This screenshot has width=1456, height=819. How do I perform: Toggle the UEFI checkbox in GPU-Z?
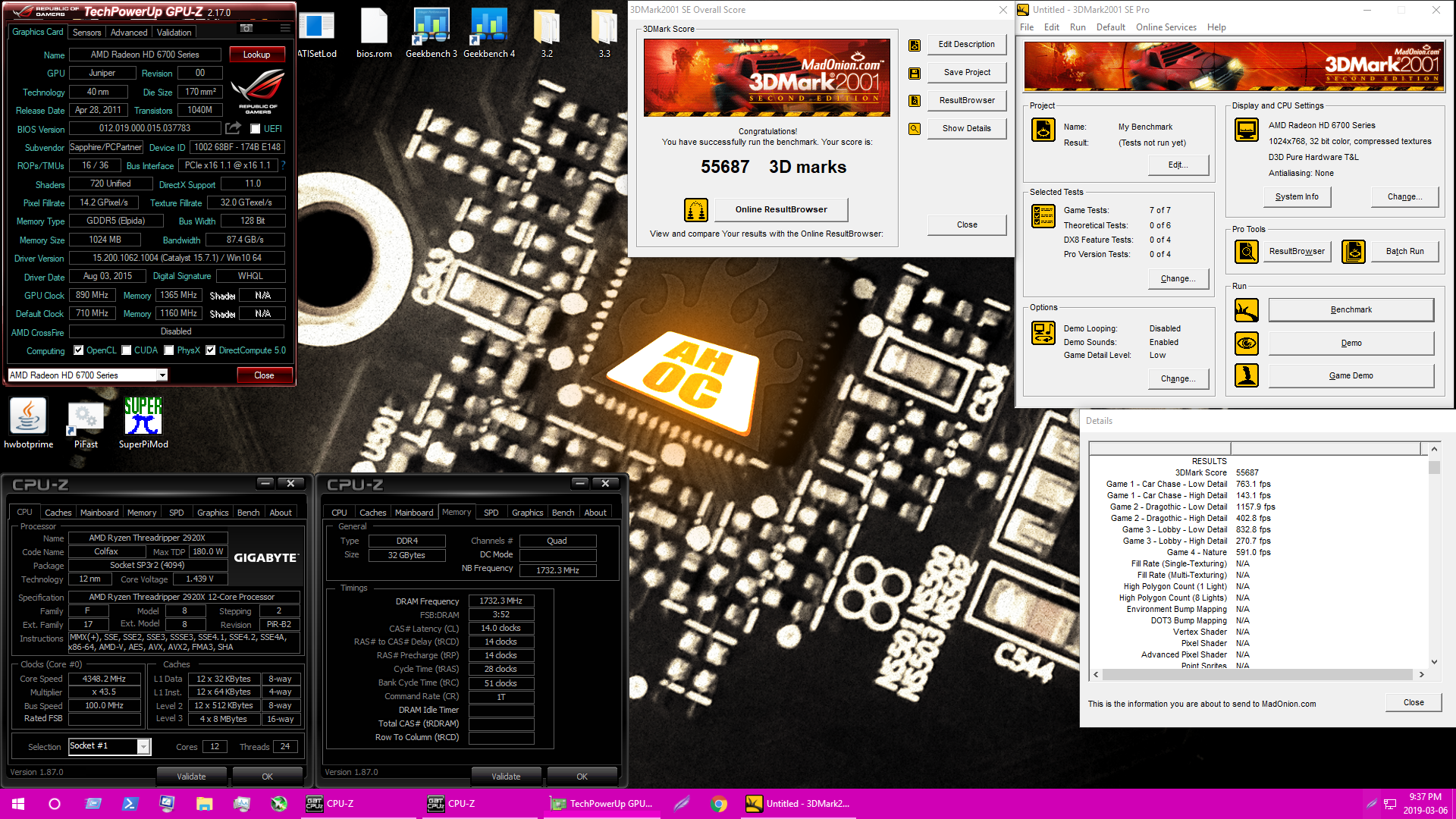coord(256,129)
